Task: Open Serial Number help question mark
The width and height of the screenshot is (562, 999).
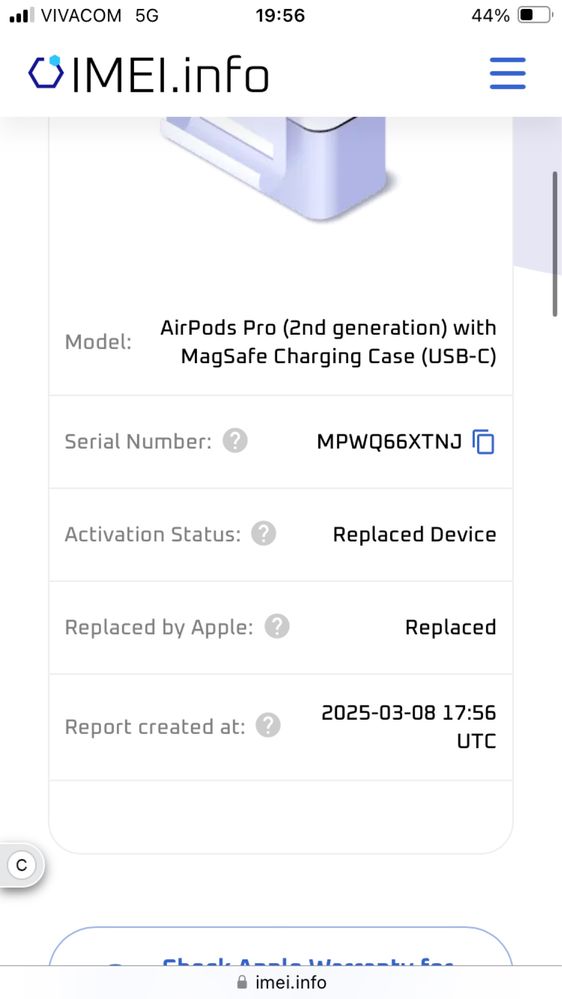Action: 235,441
